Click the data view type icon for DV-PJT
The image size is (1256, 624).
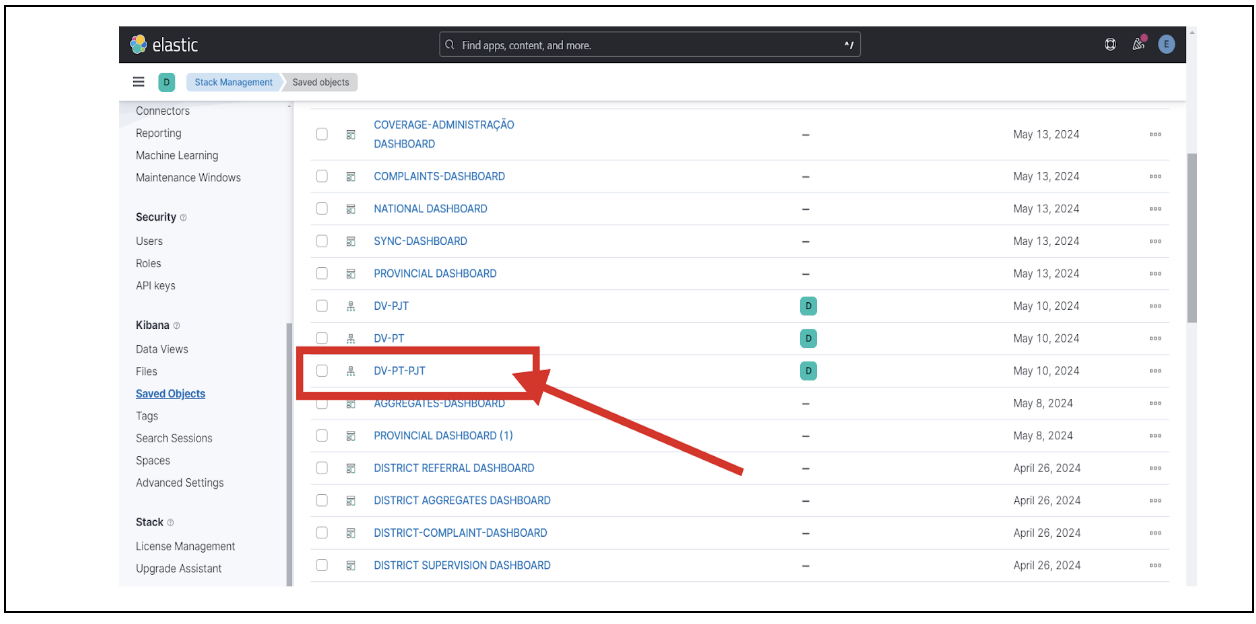[351, 306]
